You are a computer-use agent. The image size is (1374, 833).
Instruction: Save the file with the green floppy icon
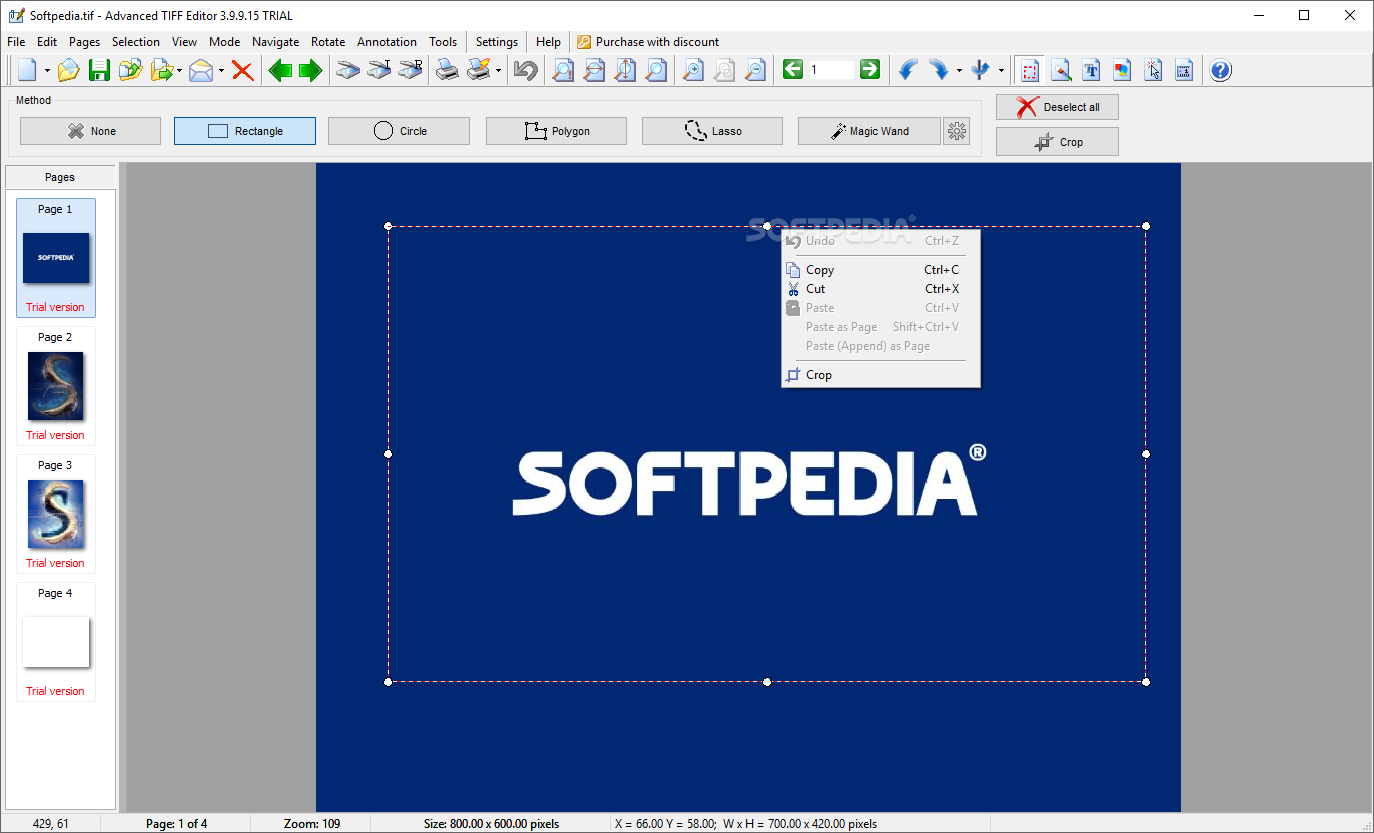click(99, 70)
